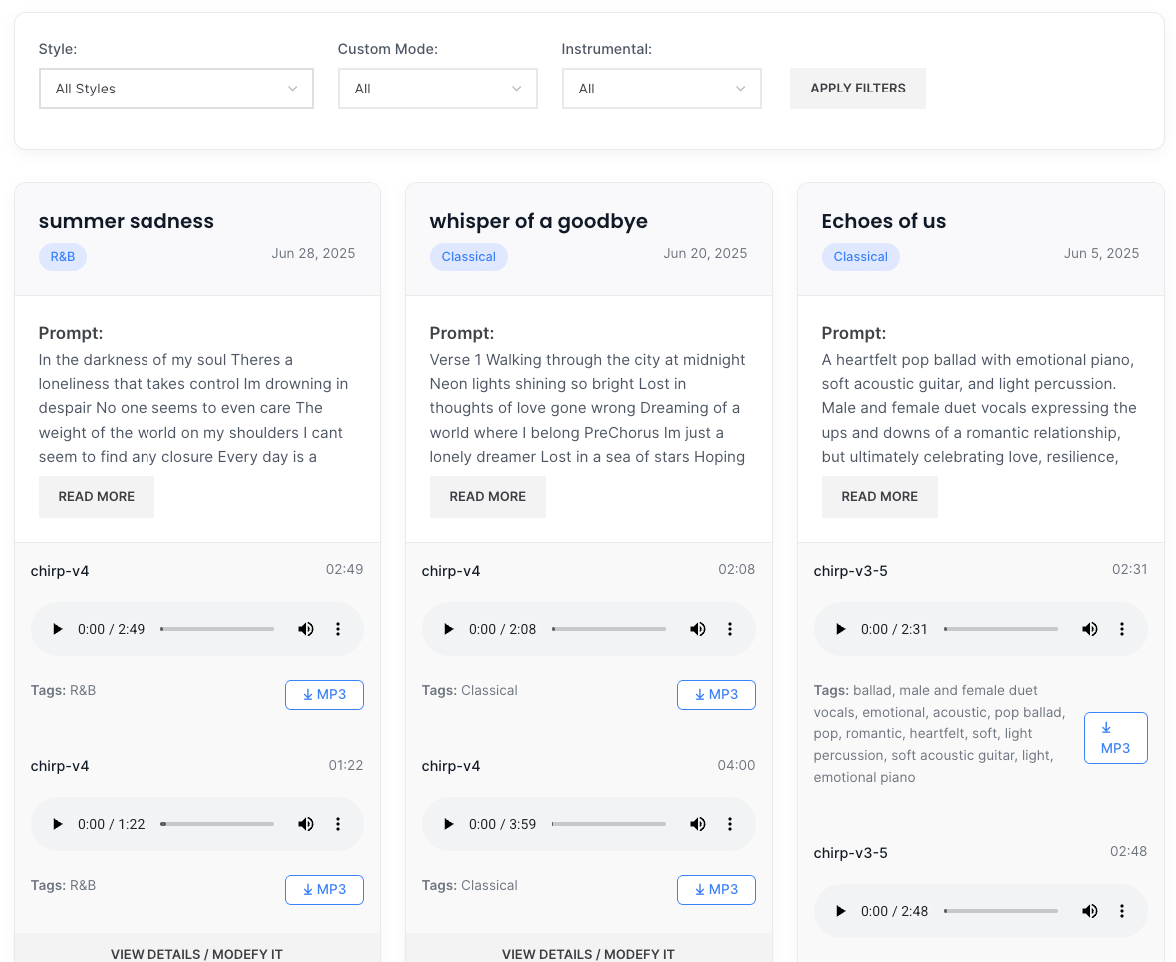The width and height of the screenshot is (1176, 962).
Task: Expand the Custom Mode dropdown
Action: (437, 89)
